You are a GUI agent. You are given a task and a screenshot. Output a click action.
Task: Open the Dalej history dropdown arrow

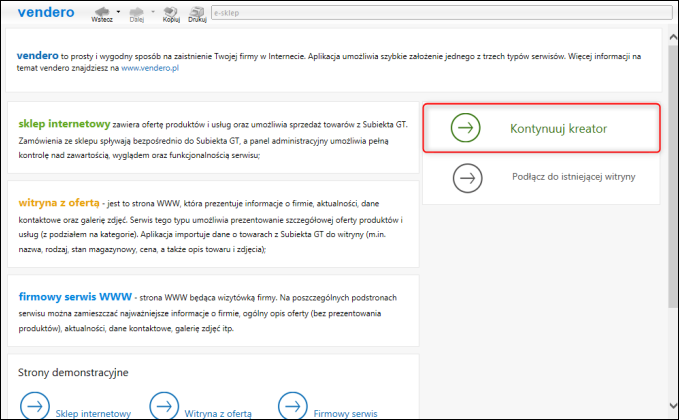pos(153,12)
